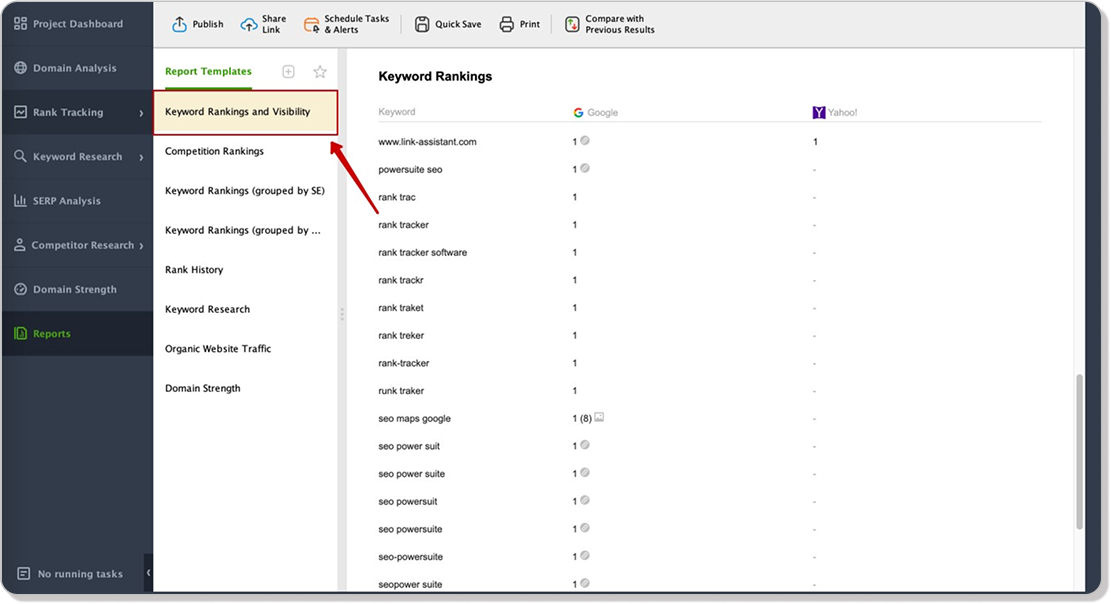
Task: Select the Organic Website Traffic template
Action: (218, 349)
